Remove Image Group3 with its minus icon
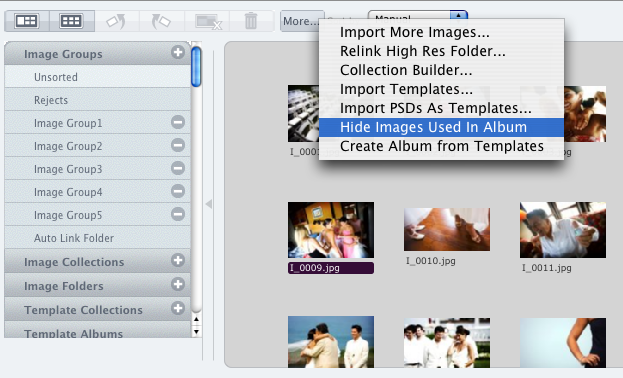This screenshot has height=378, width=623. [178, 168]
